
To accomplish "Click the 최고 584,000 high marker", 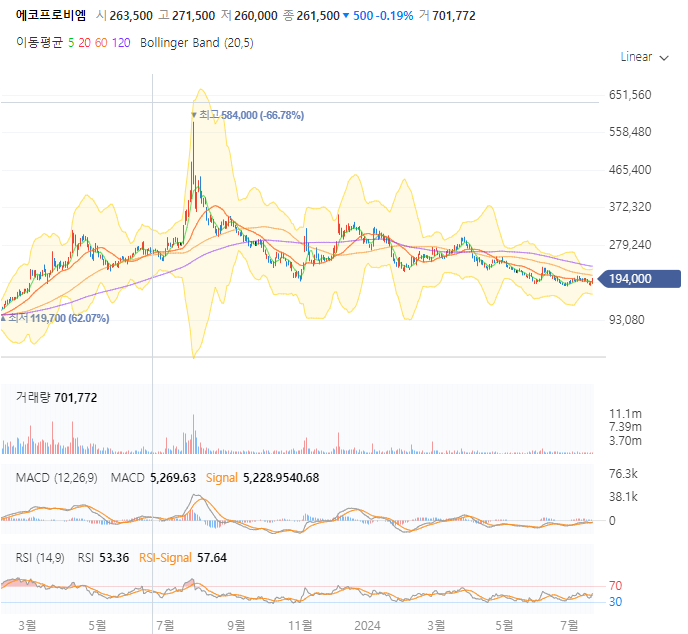I will click(x=248, y=115).
